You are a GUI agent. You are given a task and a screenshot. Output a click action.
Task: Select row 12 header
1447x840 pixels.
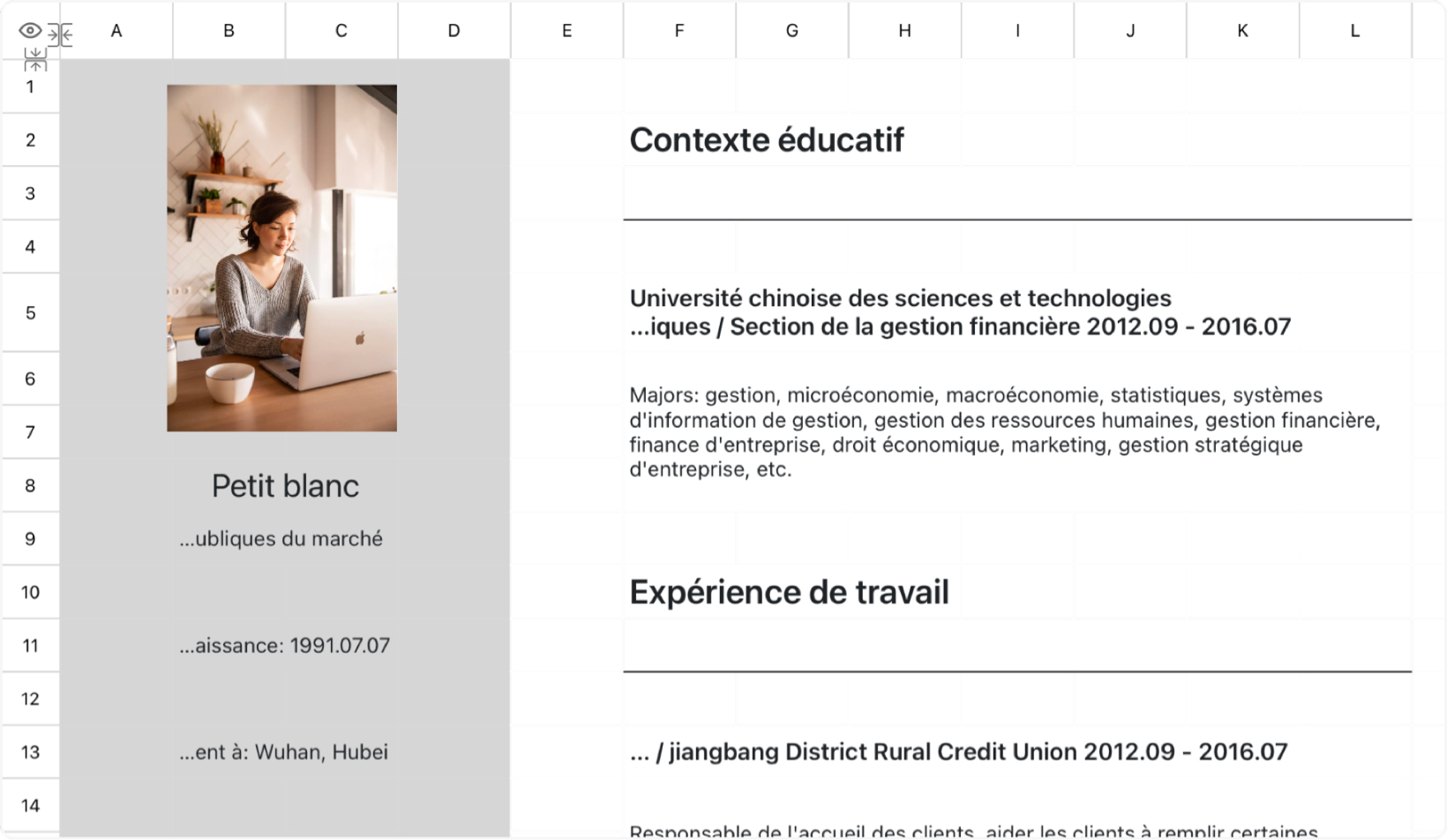click(x=30, y=699)
